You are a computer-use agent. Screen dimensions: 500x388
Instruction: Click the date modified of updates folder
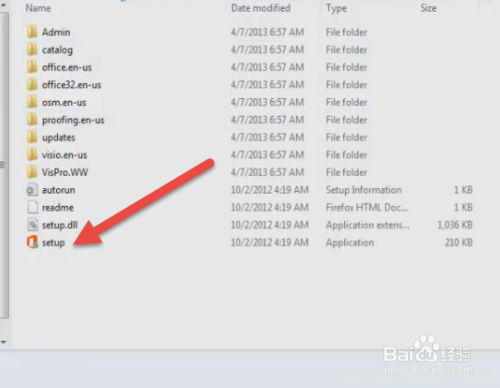[x=267, y=137]
